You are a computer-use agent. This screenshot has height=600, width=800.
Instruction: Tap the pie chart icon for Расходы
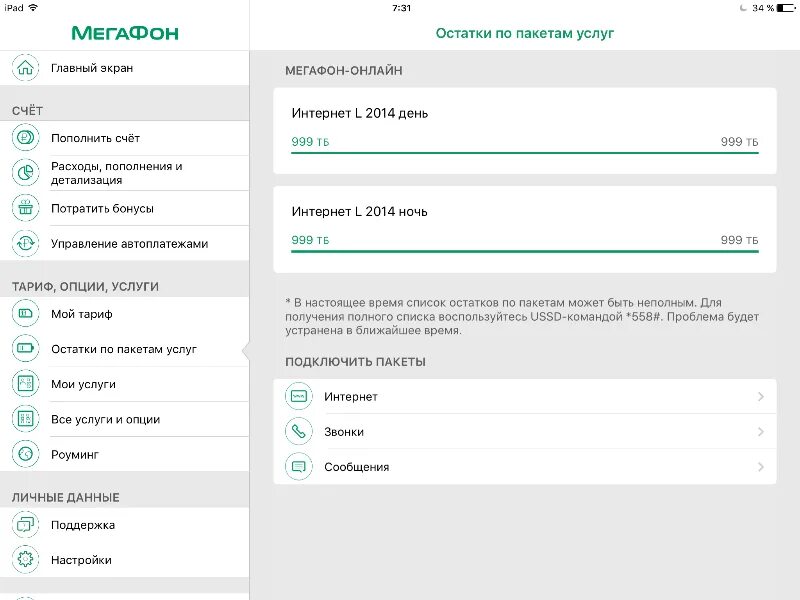26,173
